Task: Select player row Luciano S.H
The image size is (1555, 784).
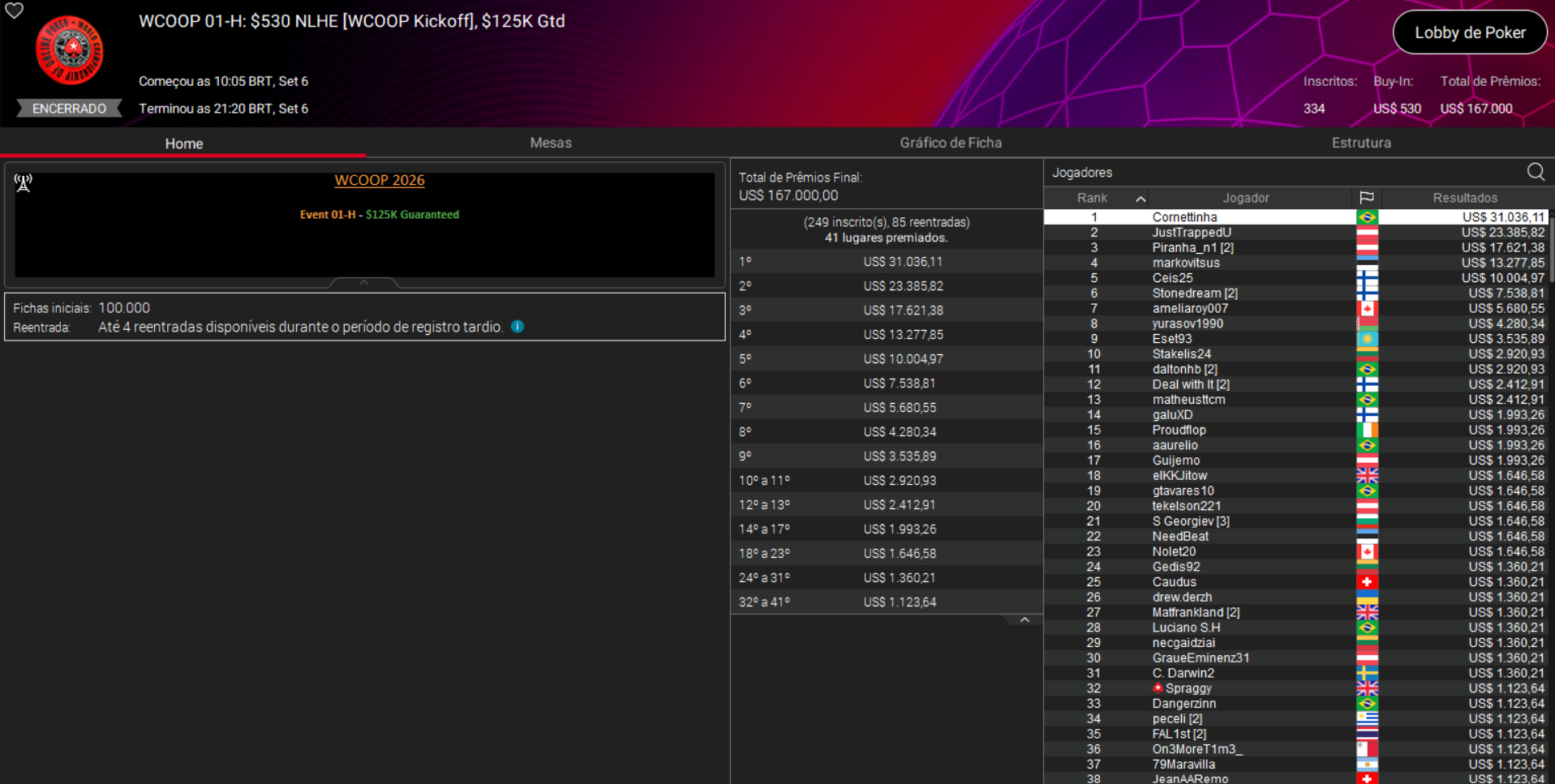Action: click(x=1296, y=628)
